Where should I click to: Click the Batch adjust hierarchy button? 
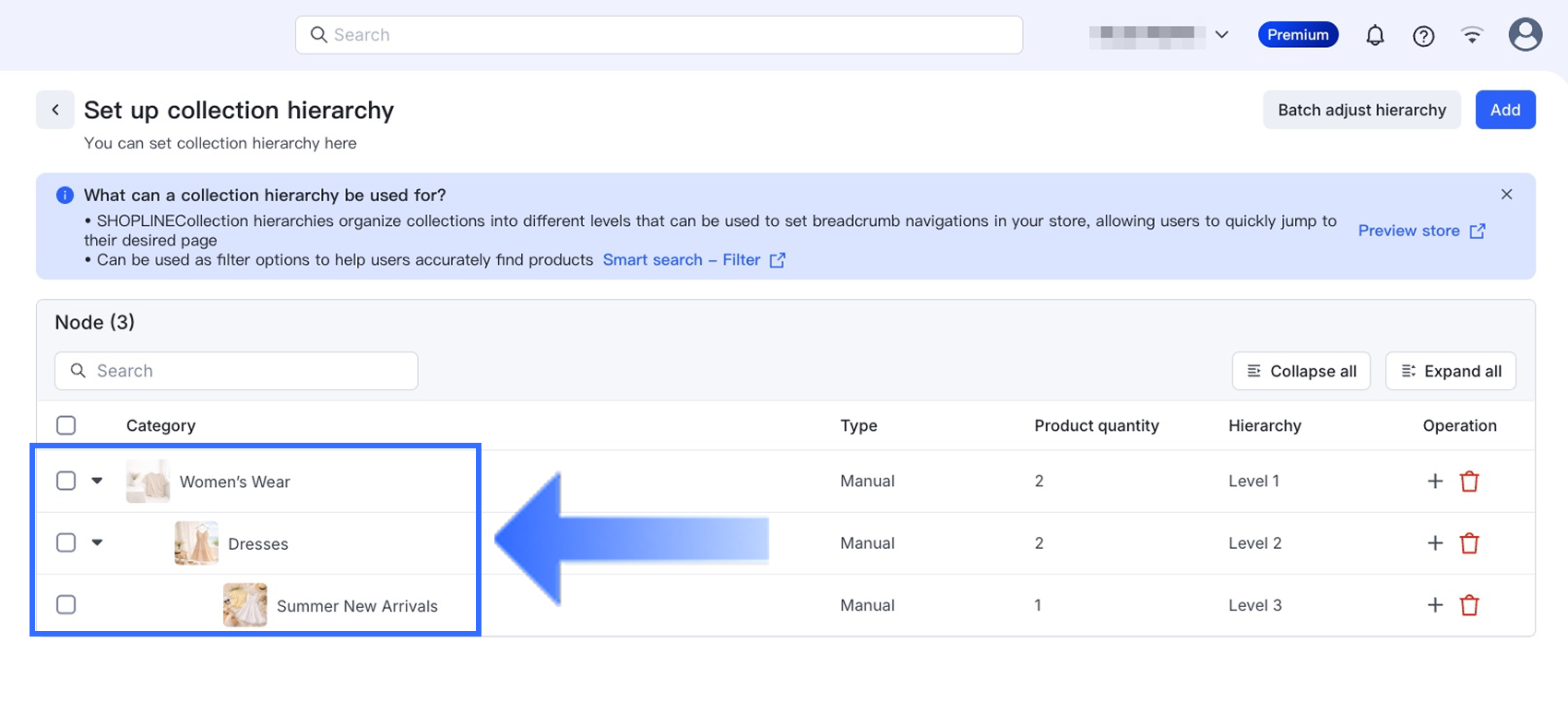point(1361,110)
